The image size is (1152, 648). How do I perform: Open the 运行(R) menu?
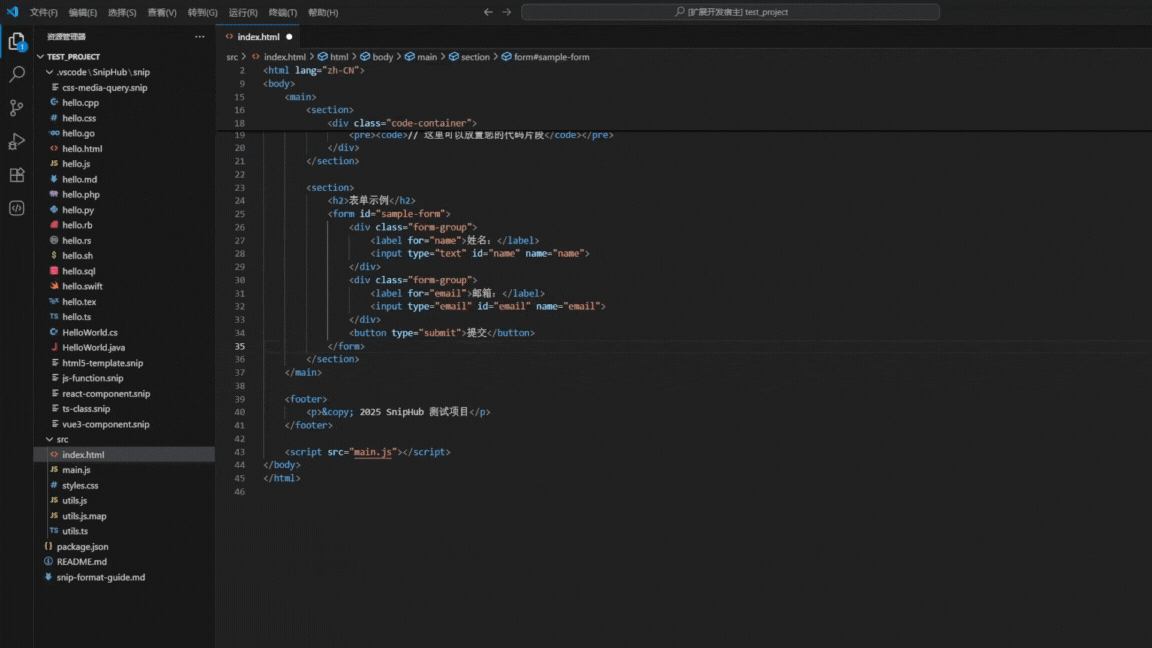242,12
